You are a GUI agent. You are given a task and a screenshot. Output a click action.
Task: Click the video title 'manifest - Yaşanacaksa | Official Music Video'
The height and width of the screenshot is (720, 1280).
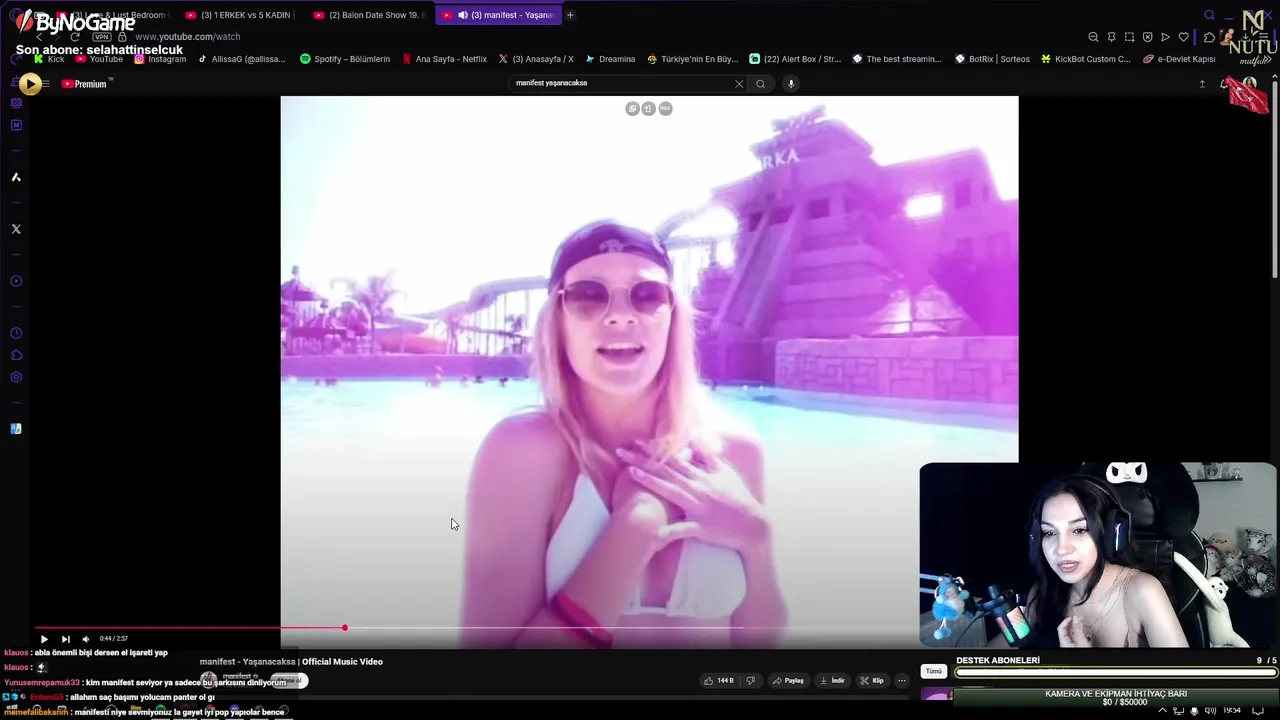[x=291, y=662]
